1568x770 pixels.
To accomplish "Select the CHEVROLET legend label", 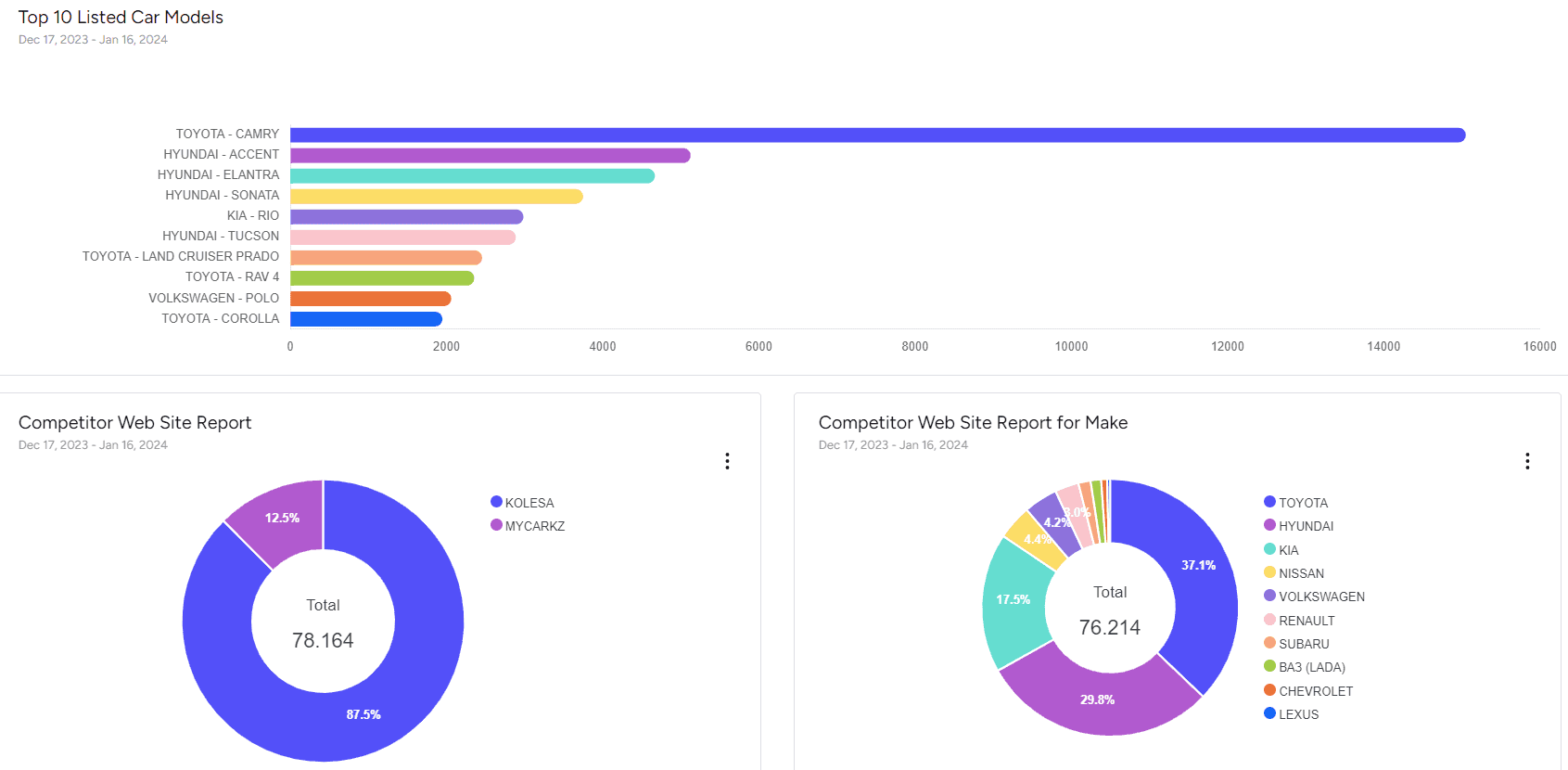I will coord(1316,691).
